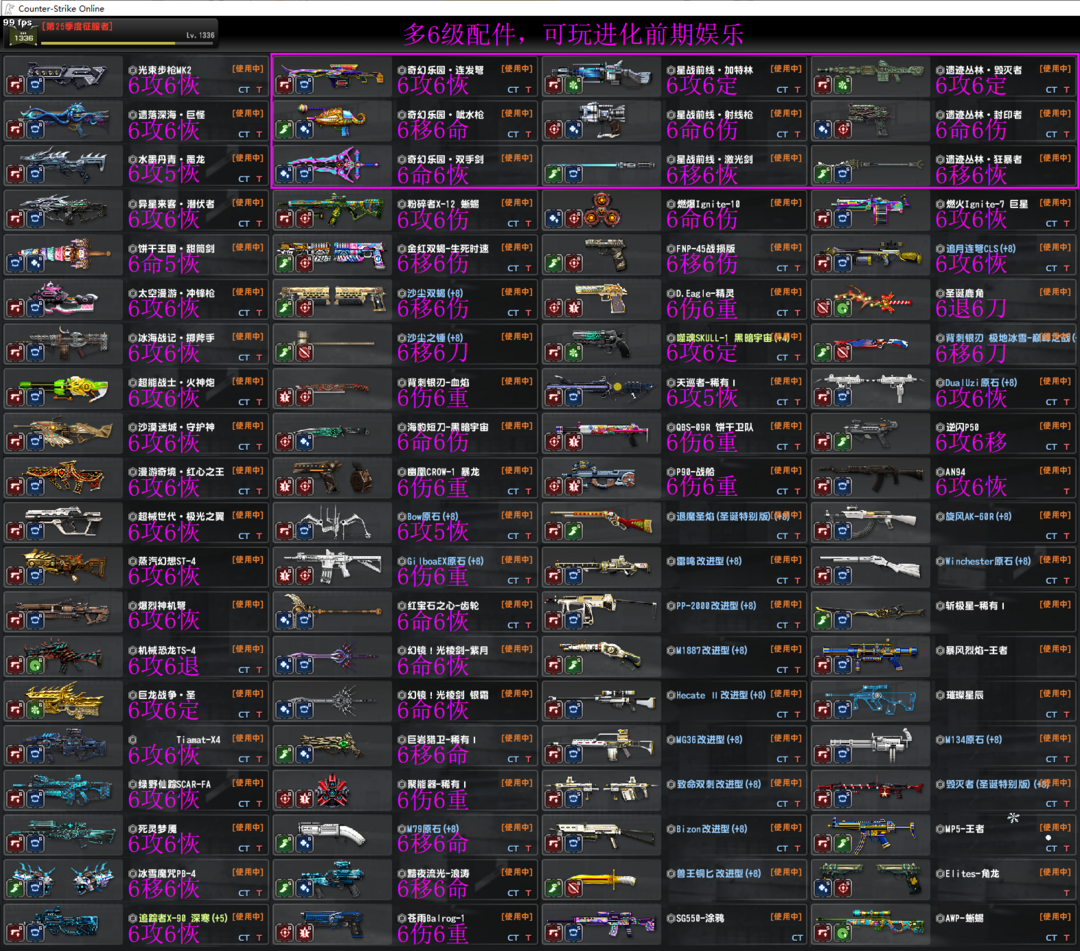Select 燃火Ignite-7 巨星 weapon thumbnail
Image resolution: width=1080 pixels, height=951 pixels.
point(870,209)
